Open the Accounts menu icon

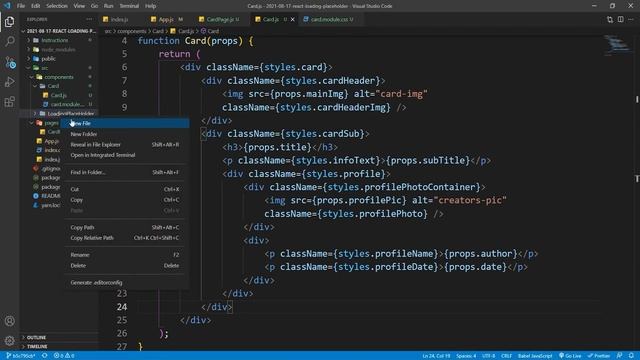9,321
